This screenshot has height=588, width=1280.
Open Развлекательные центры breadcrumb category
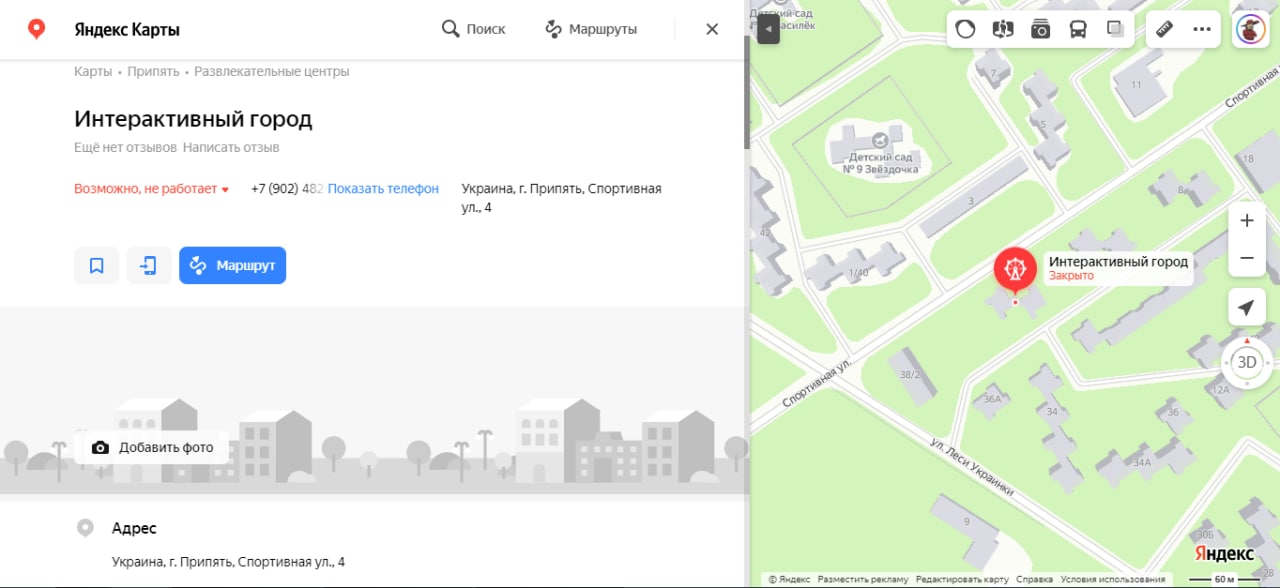(272, 72)
